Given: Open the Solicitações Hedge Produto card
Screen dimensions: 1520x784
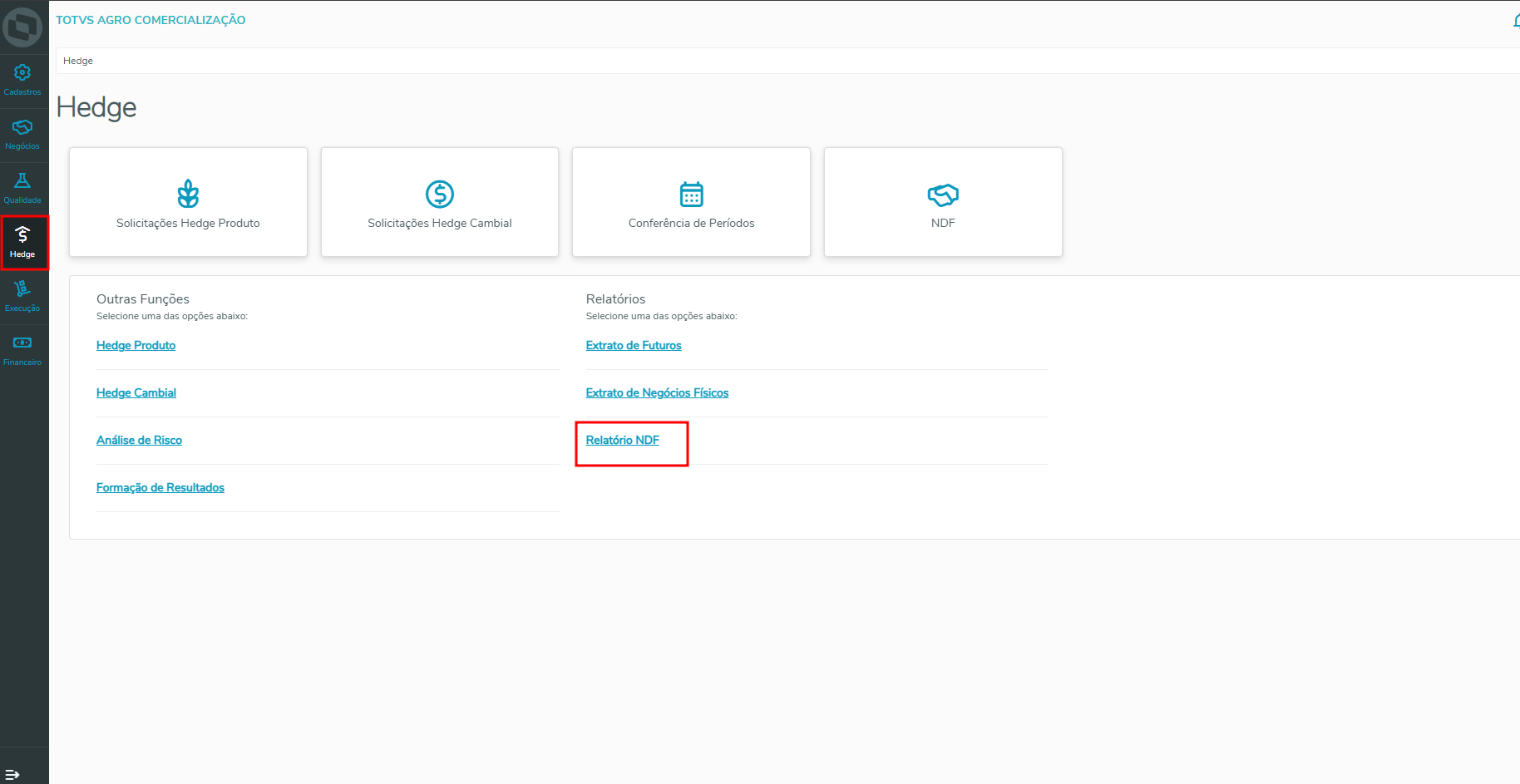Looking at the screenshot, I should point(188,202).
